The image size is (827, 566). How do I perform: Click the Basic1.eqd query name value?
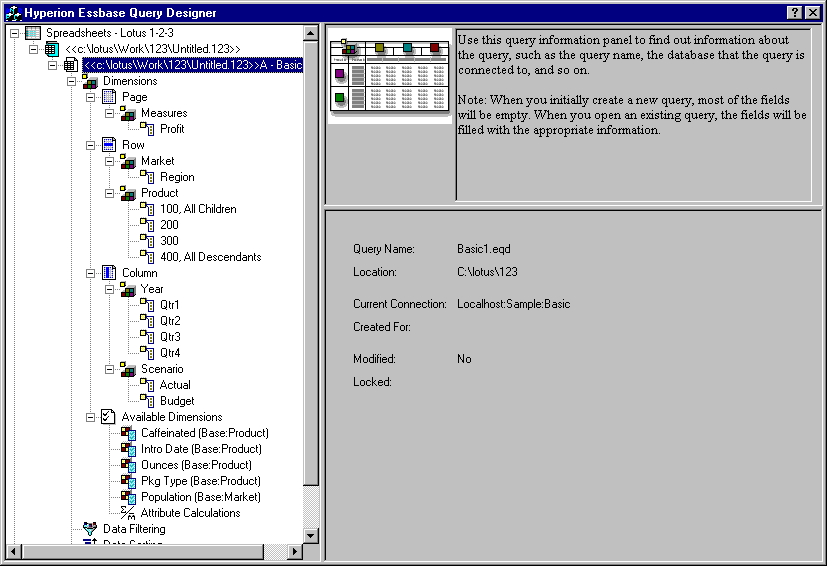point(484,249)
